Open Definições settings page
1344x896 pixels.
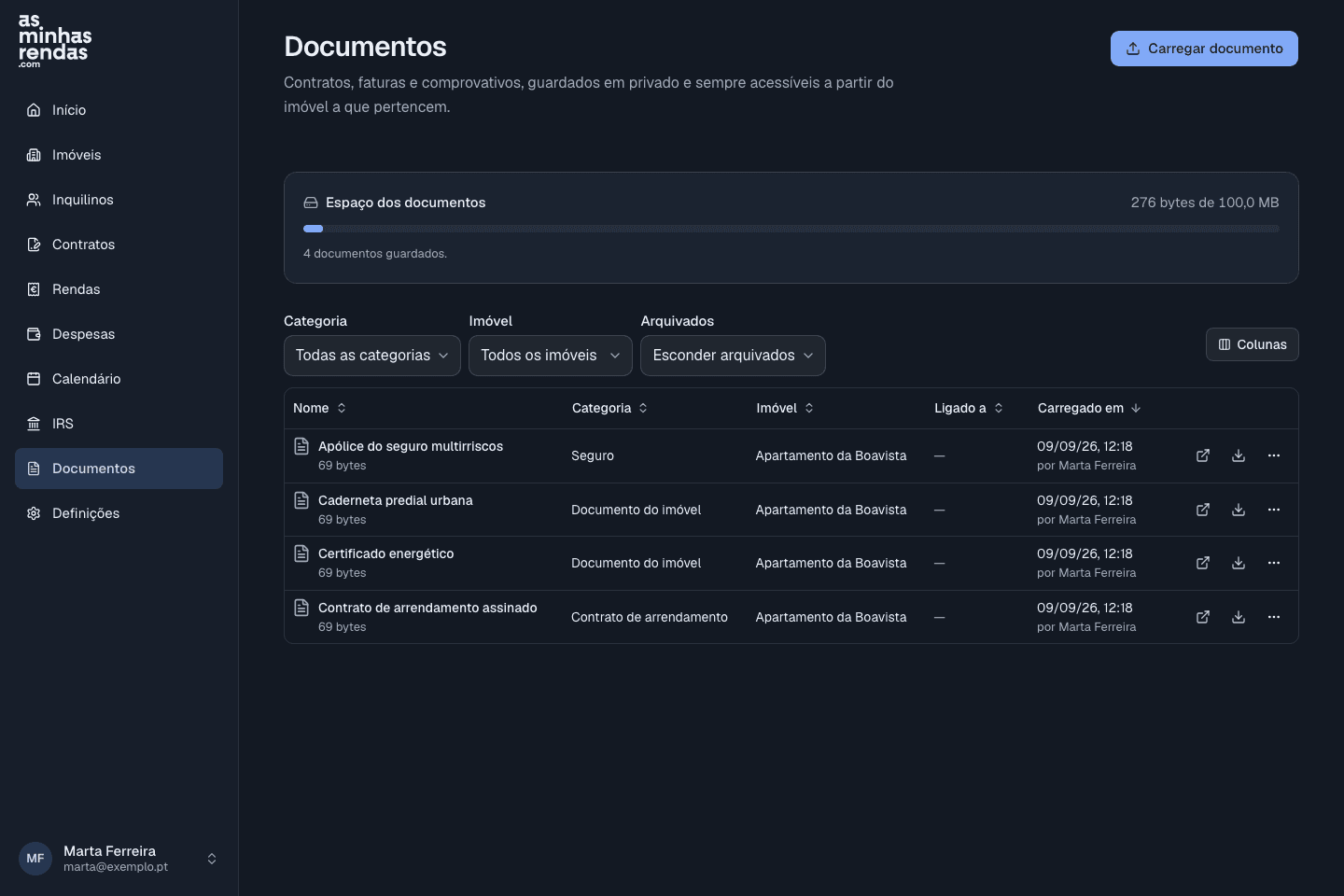point(119,513)
